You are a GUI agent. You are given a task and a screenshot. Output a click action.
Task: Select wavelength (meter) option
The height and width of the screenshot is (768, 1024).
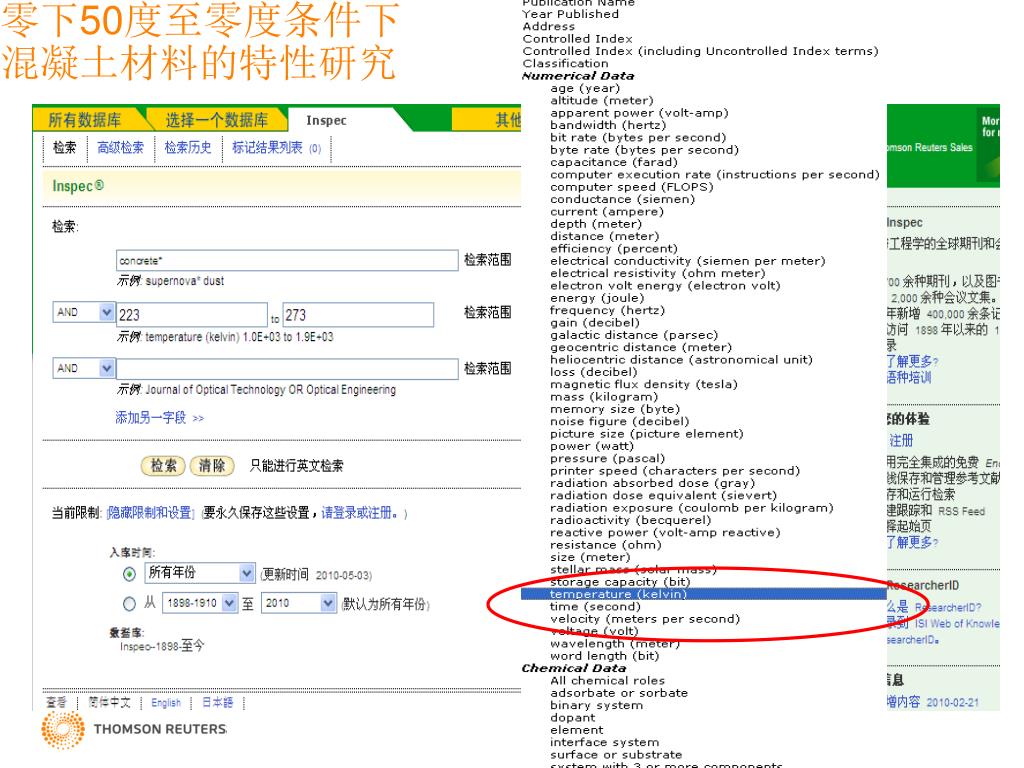point(615,644)
